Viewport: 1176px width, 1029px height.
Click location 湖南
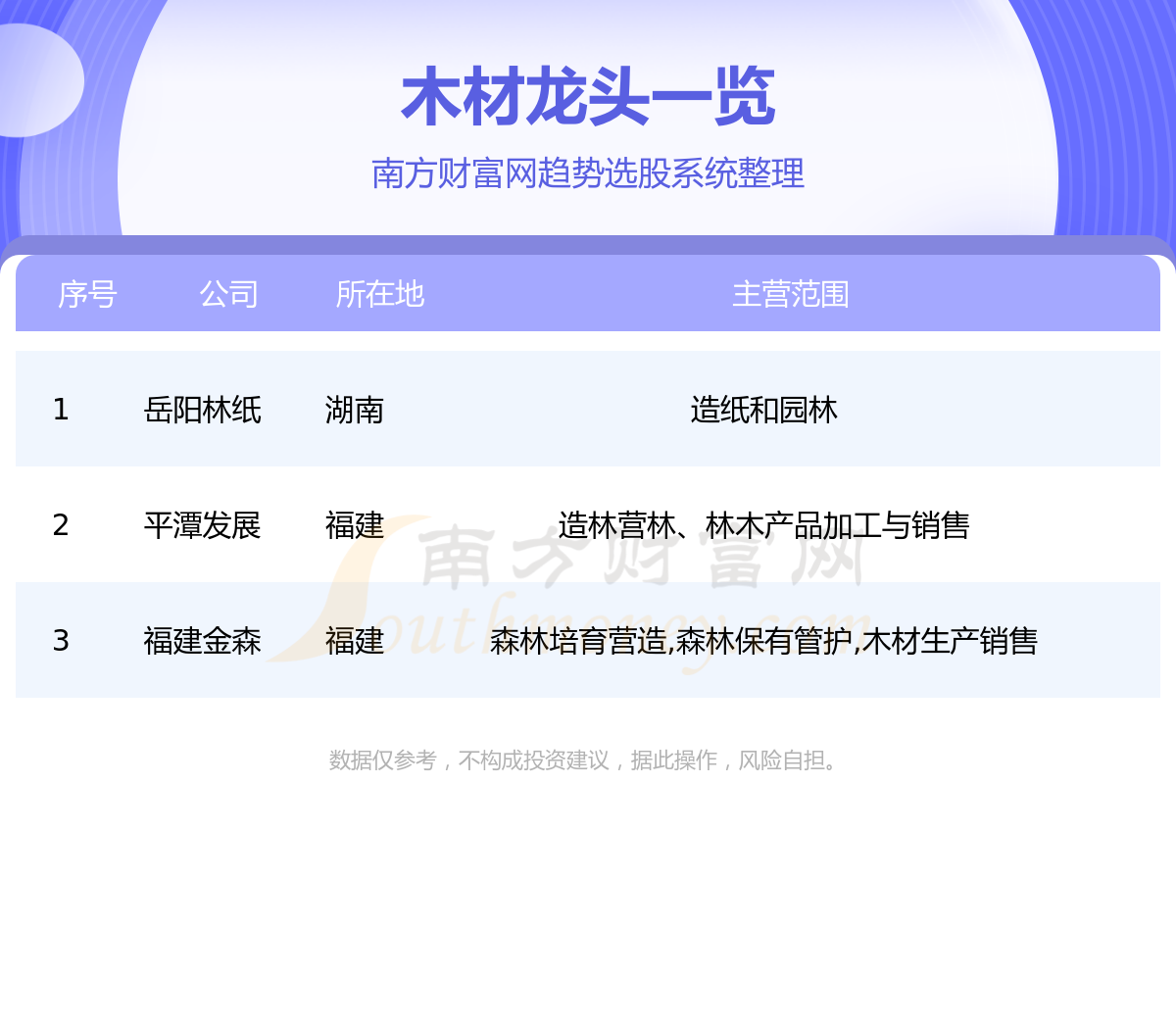pyautogui.click(x=355, y=410)
